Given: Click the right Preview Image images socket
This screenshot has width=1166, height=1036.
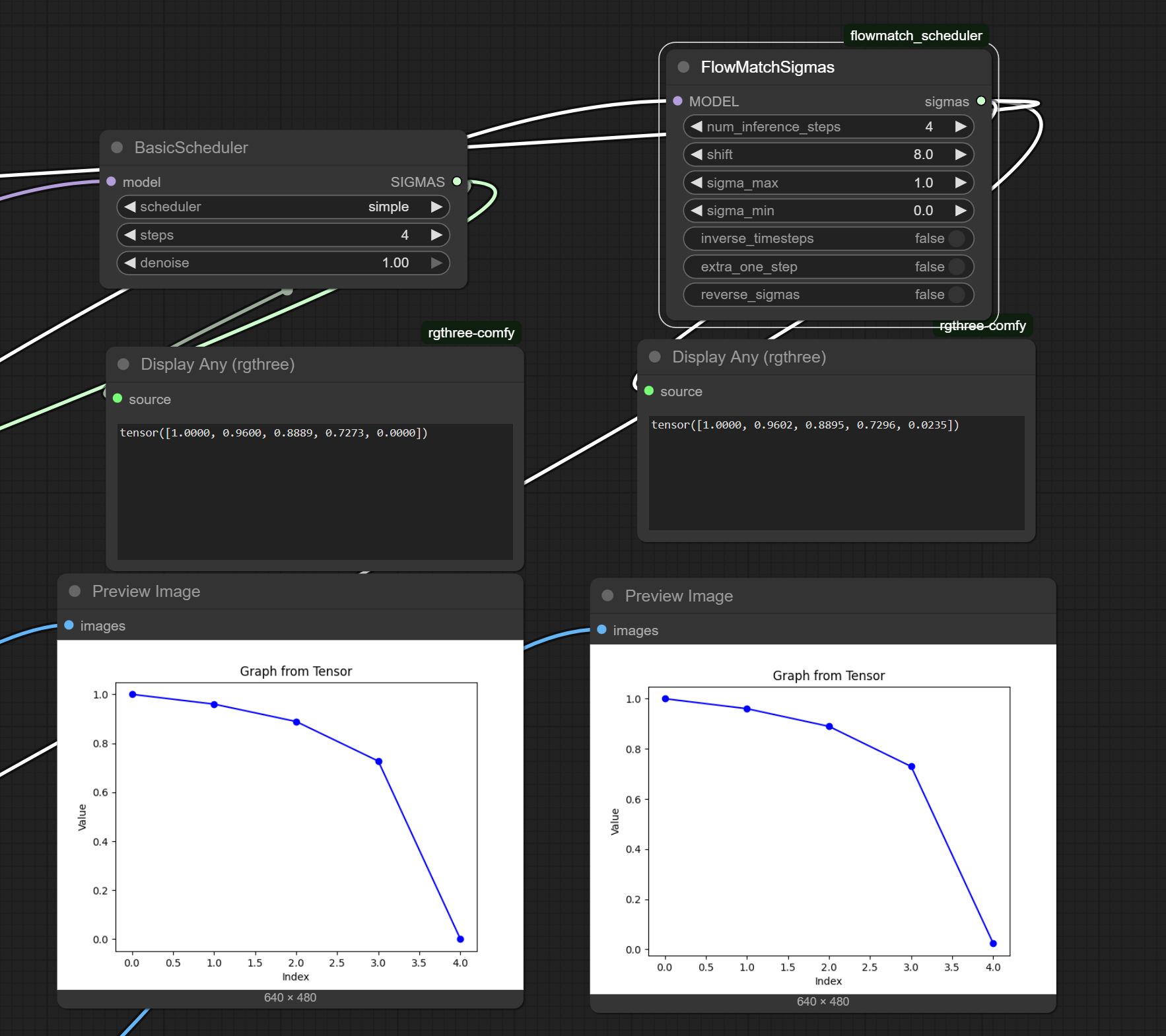Looking at the screenshot, I should (602, 630).
